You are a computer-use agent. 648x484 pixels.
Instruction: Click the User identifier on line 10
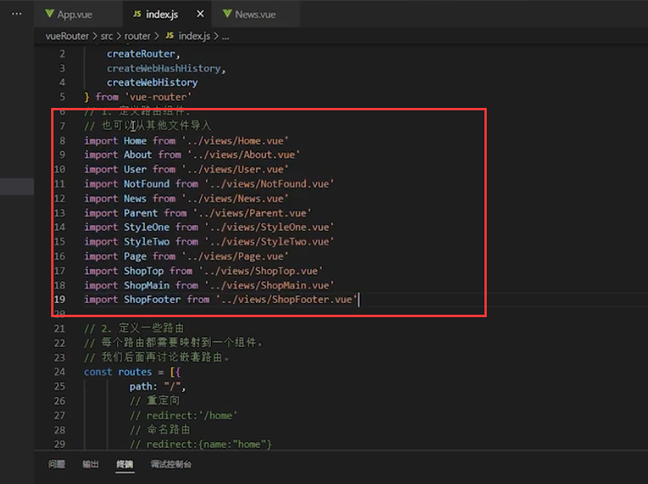[135, 169]
